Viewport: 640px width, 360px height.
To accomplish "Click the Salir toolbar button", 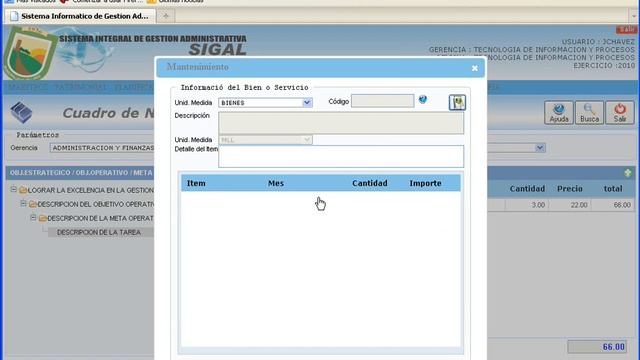I will tap(620, 113).
